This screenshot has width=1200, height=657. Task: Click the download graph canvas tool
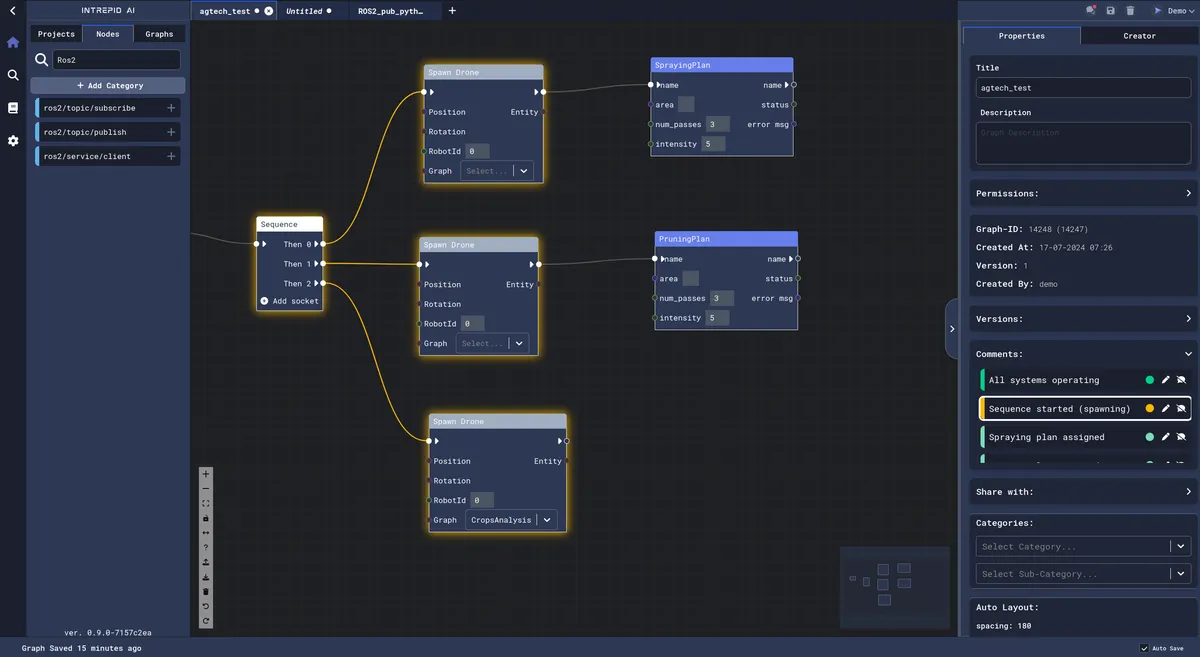coord(206,577)
